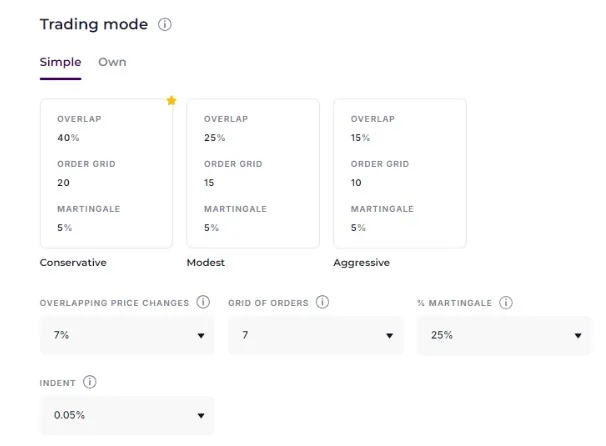The height and width of the screenshot is (446, 606).
Task: Click info icon next to Overlapping Price Changes
Action: tap(203, 302)
